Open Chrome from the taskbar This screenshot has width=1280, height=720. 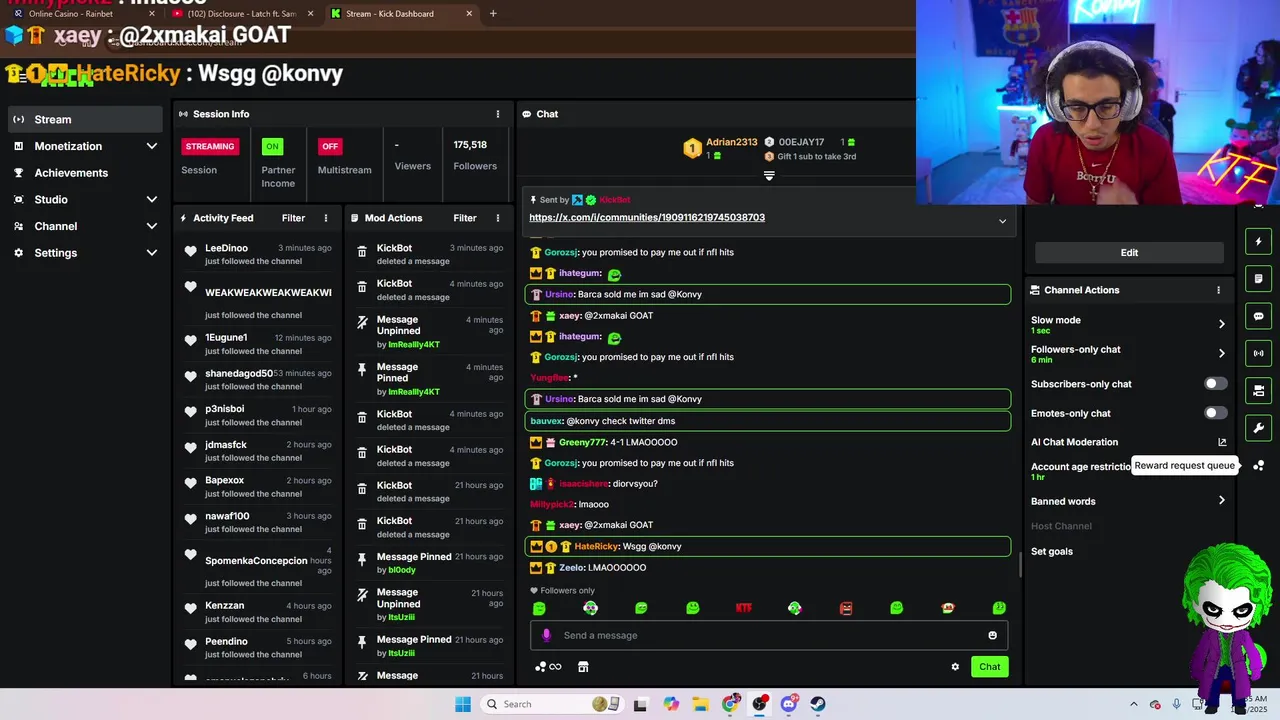pos(731,704)
